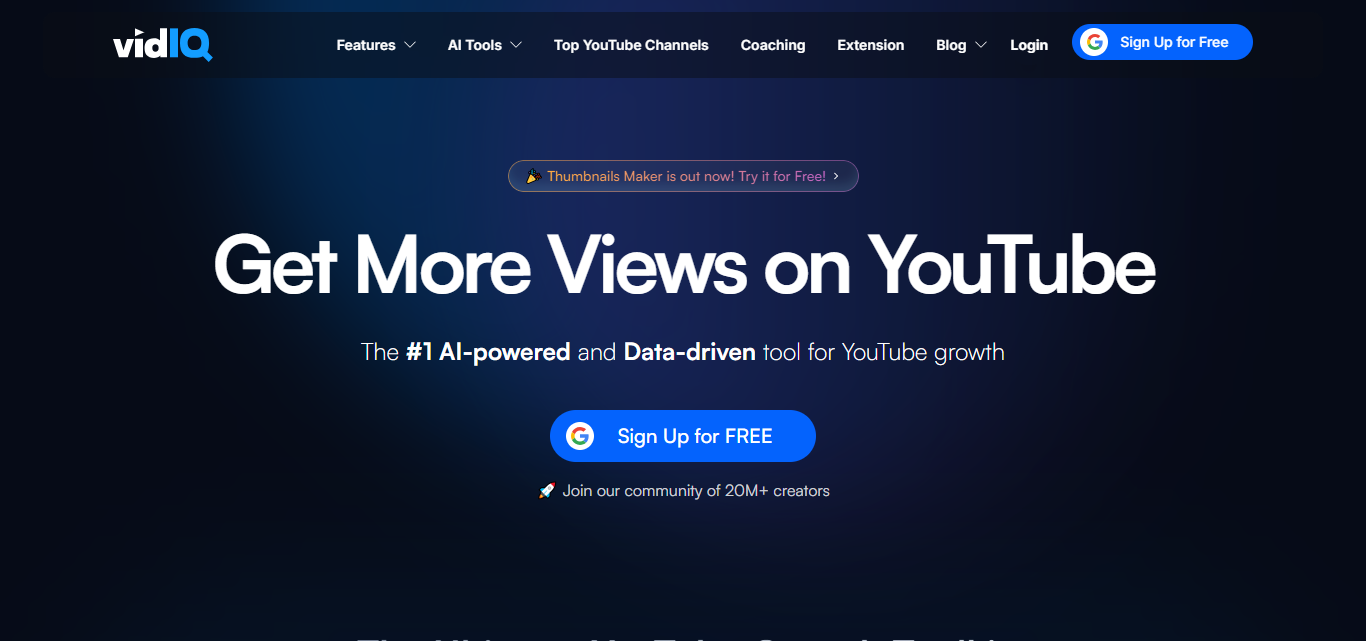Open the Thumbnails Maker announcement banner
Image resolution: width=1366 pixels, height=641 pixels.
tap(683, 176)
